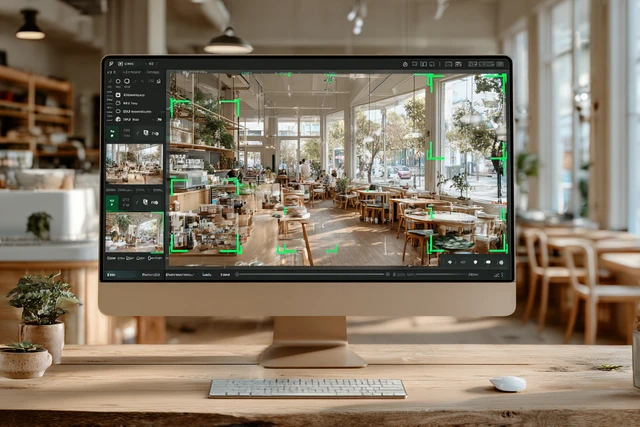Click the leaf icon above the upper thumbnail
The image size is (640, 427).
[111, 133]
